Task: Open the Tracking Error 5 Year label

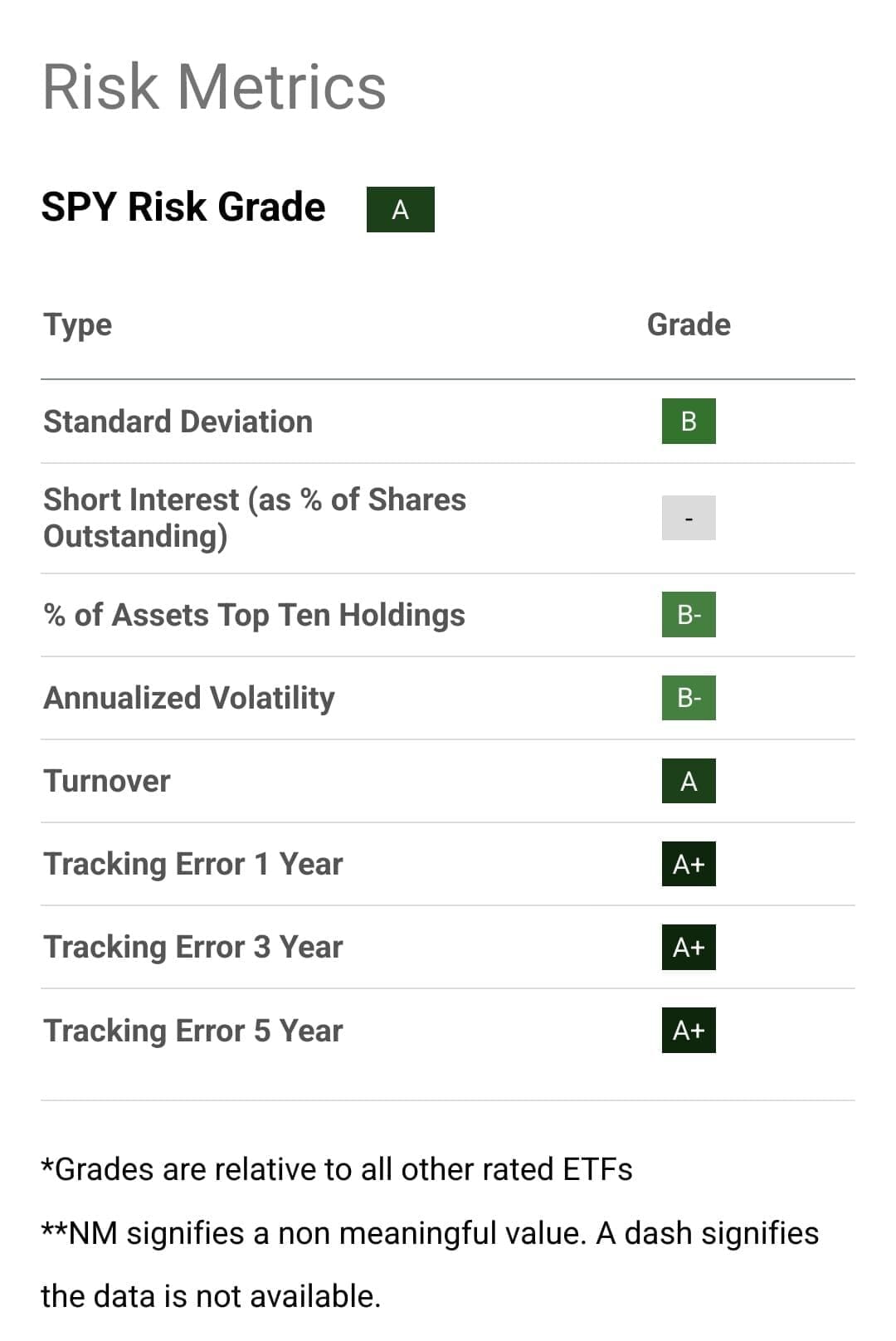Action: click(x=193, y=1031)
